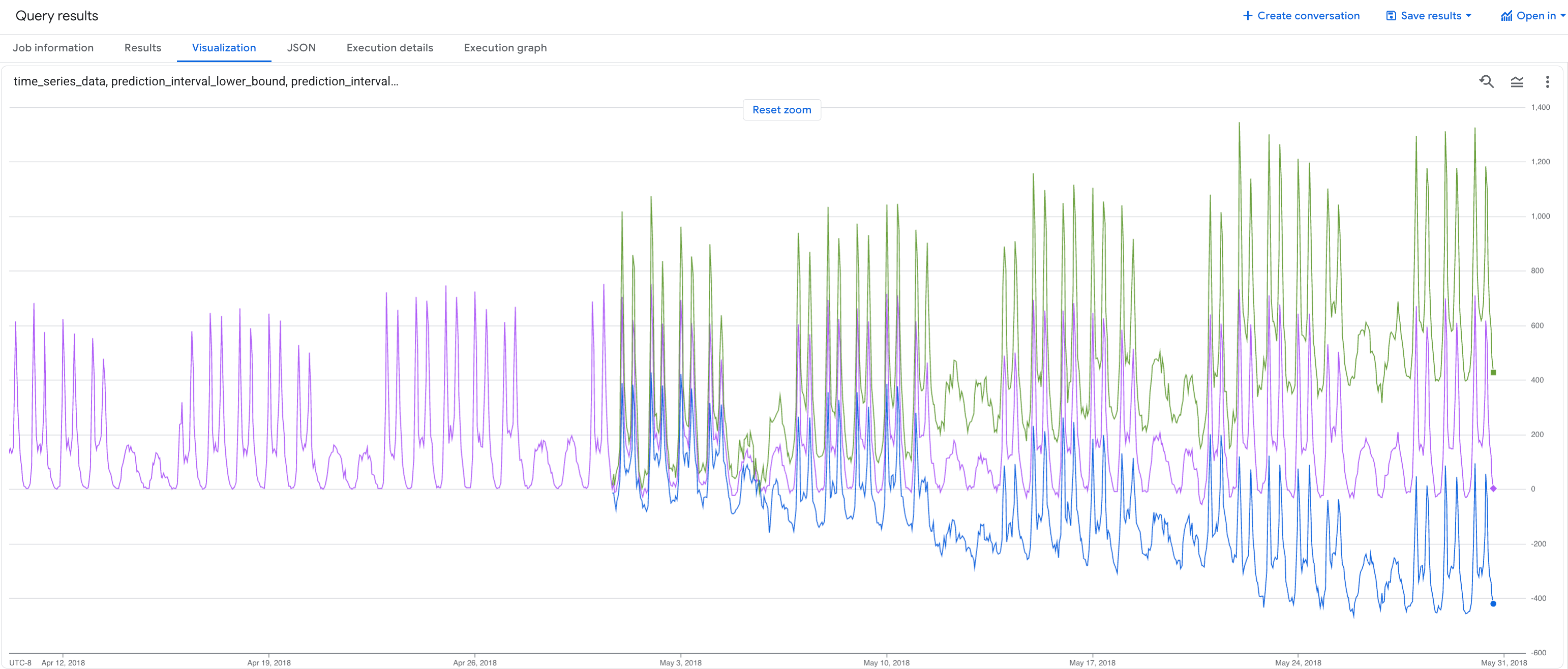The image size is (1568, 669).
Task: Open the Execution graph tab
Action: [504, 47]
